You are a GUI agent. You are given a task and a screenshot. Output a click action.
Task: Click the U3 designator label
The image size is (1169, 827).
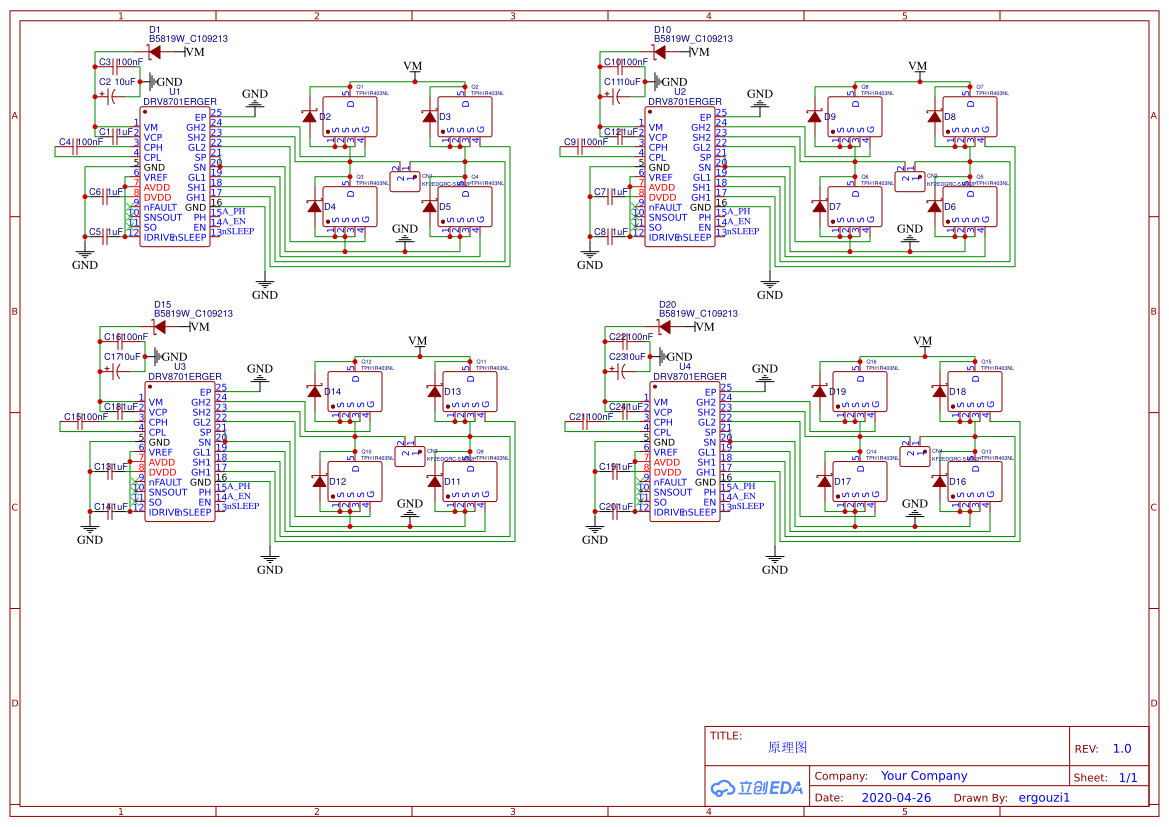tap(180, 367)
